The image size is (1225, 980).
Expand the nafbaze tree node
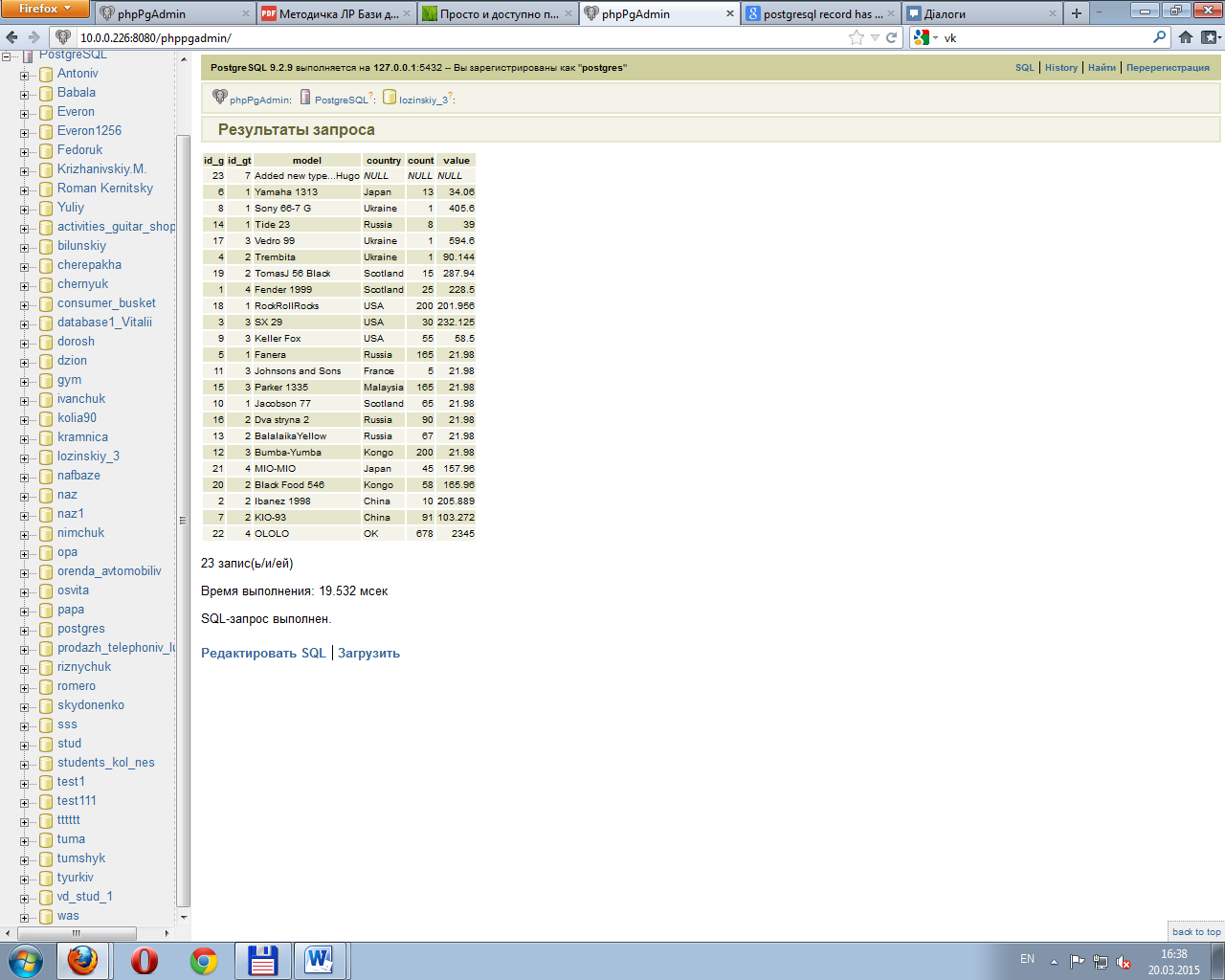pyautogui.click(x=24, y=477)
